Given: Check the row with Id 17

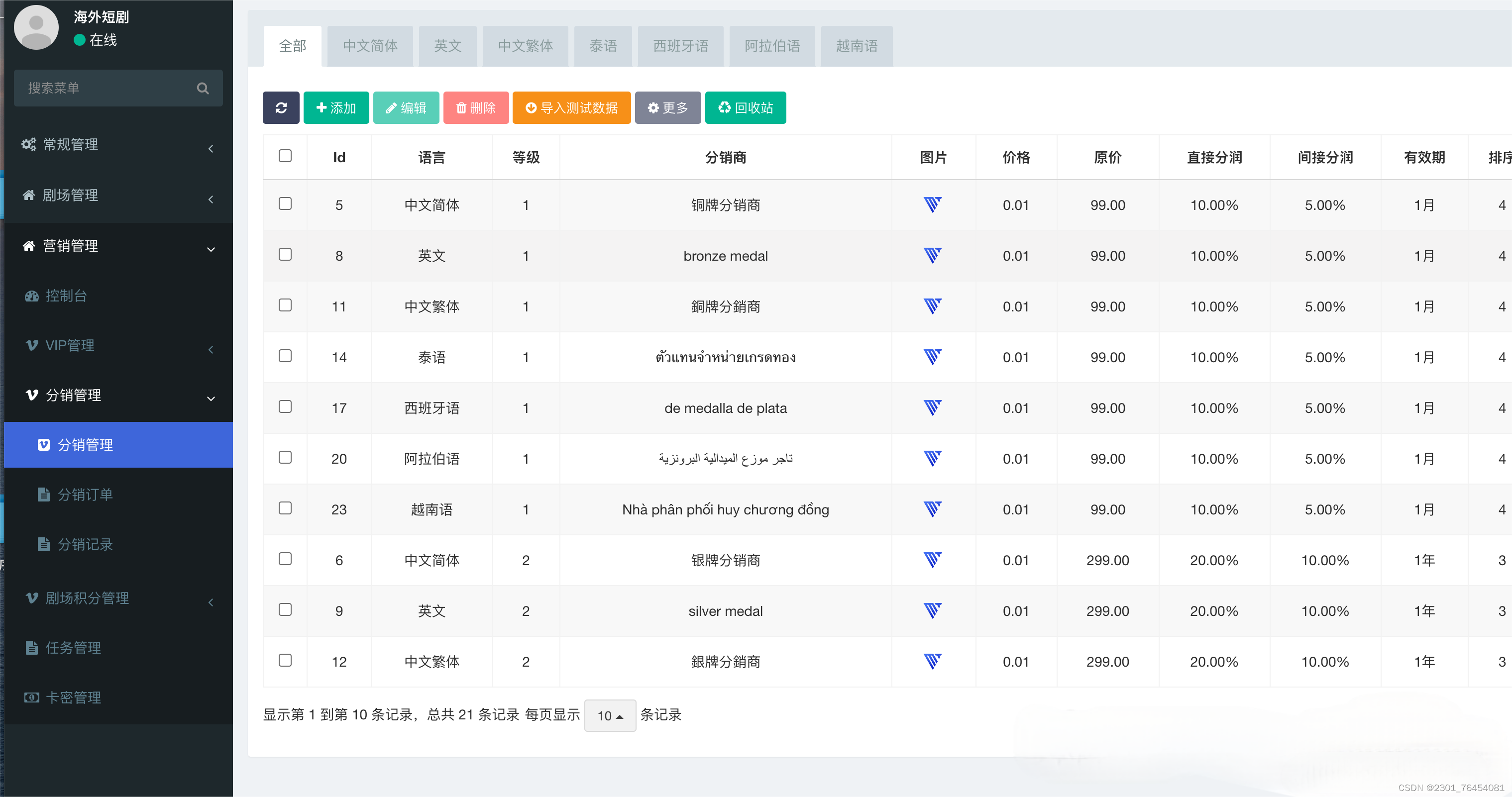Looking at the screenshot, I should pyautogui.click(x=285, y=407).
